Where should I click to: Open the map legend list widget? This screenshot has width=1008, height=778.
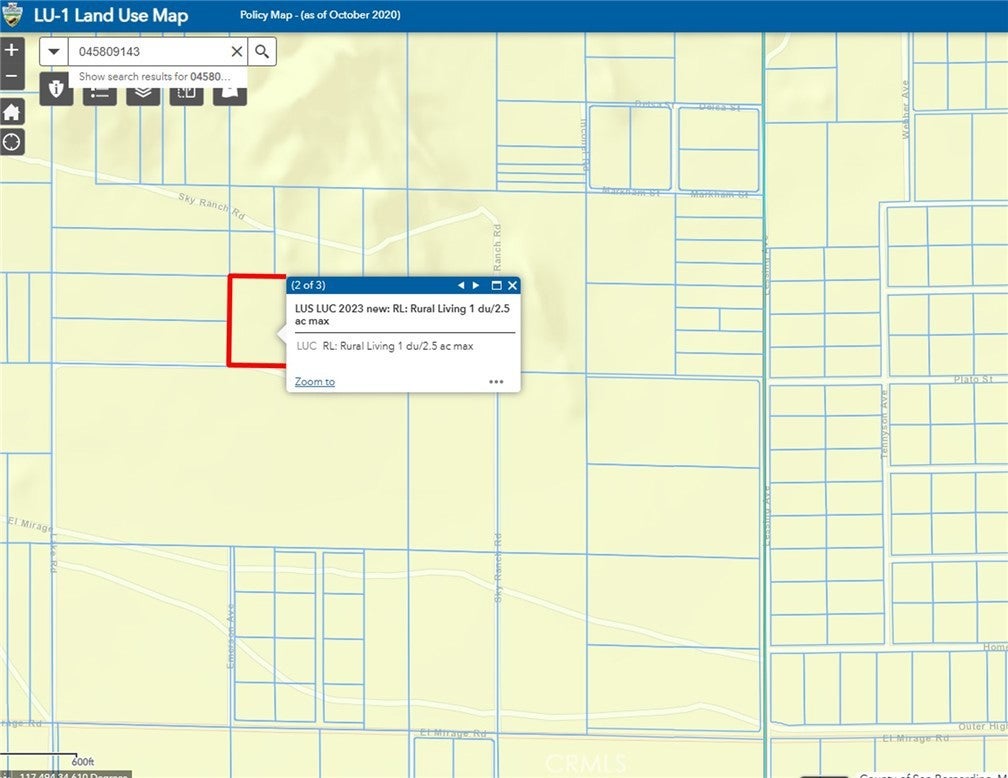(x=100, y=92)
